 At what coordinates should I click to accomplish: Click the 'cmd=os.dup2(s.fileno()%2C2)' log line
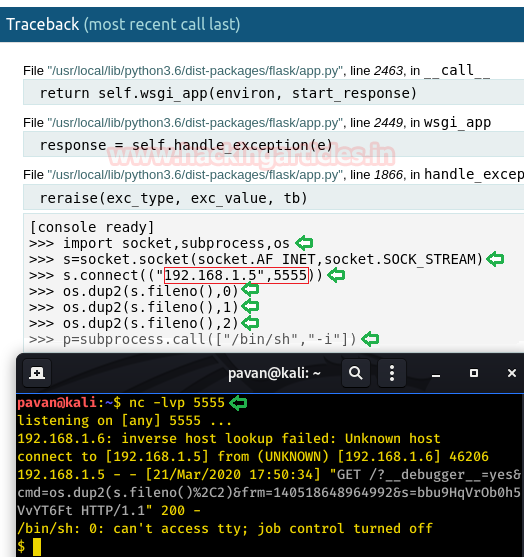coord(269,493)
